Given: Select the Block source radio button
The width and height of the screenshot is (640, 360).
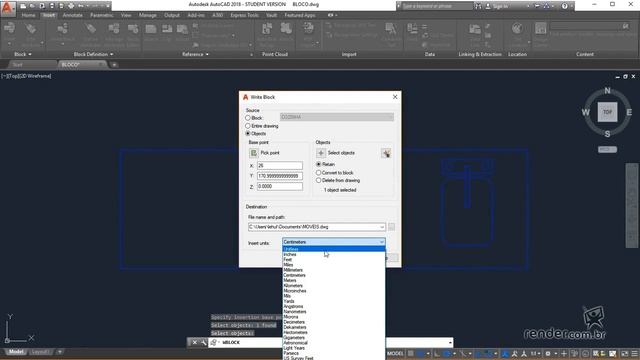Looking at the screenshot, I should coord(248,118).
